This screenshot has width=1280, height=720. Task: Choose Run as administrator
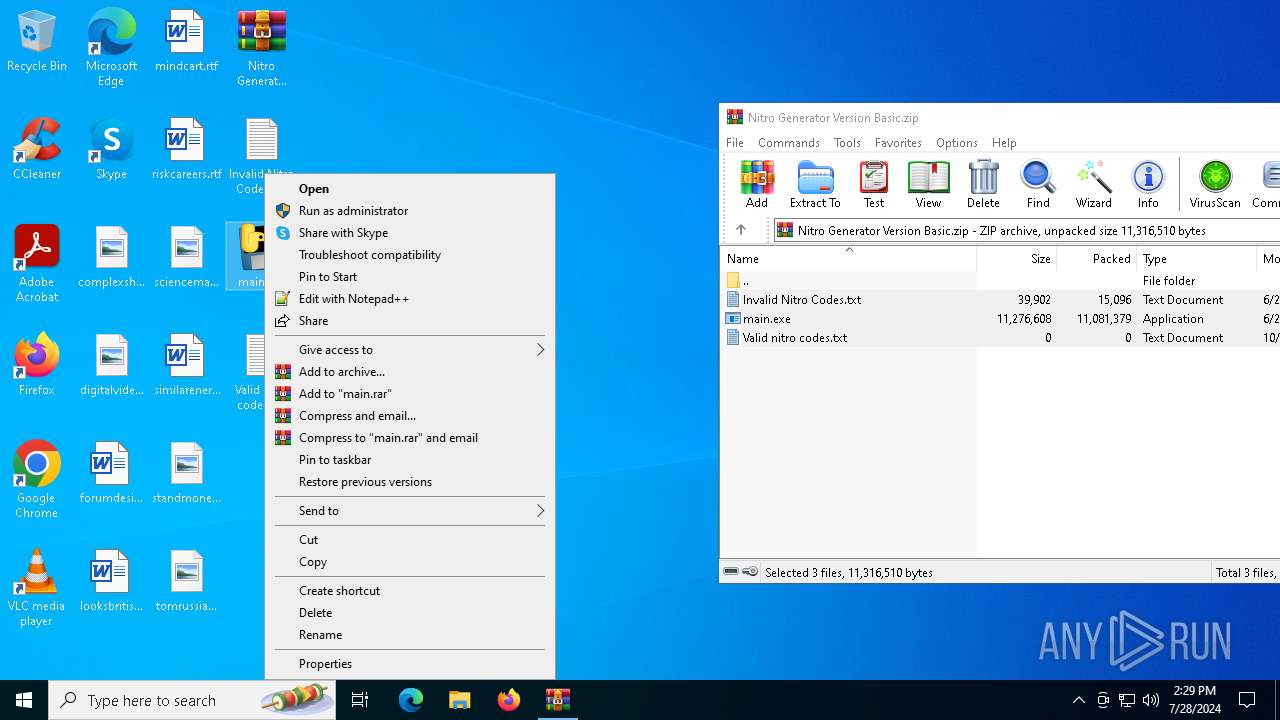tap(410, 211)
